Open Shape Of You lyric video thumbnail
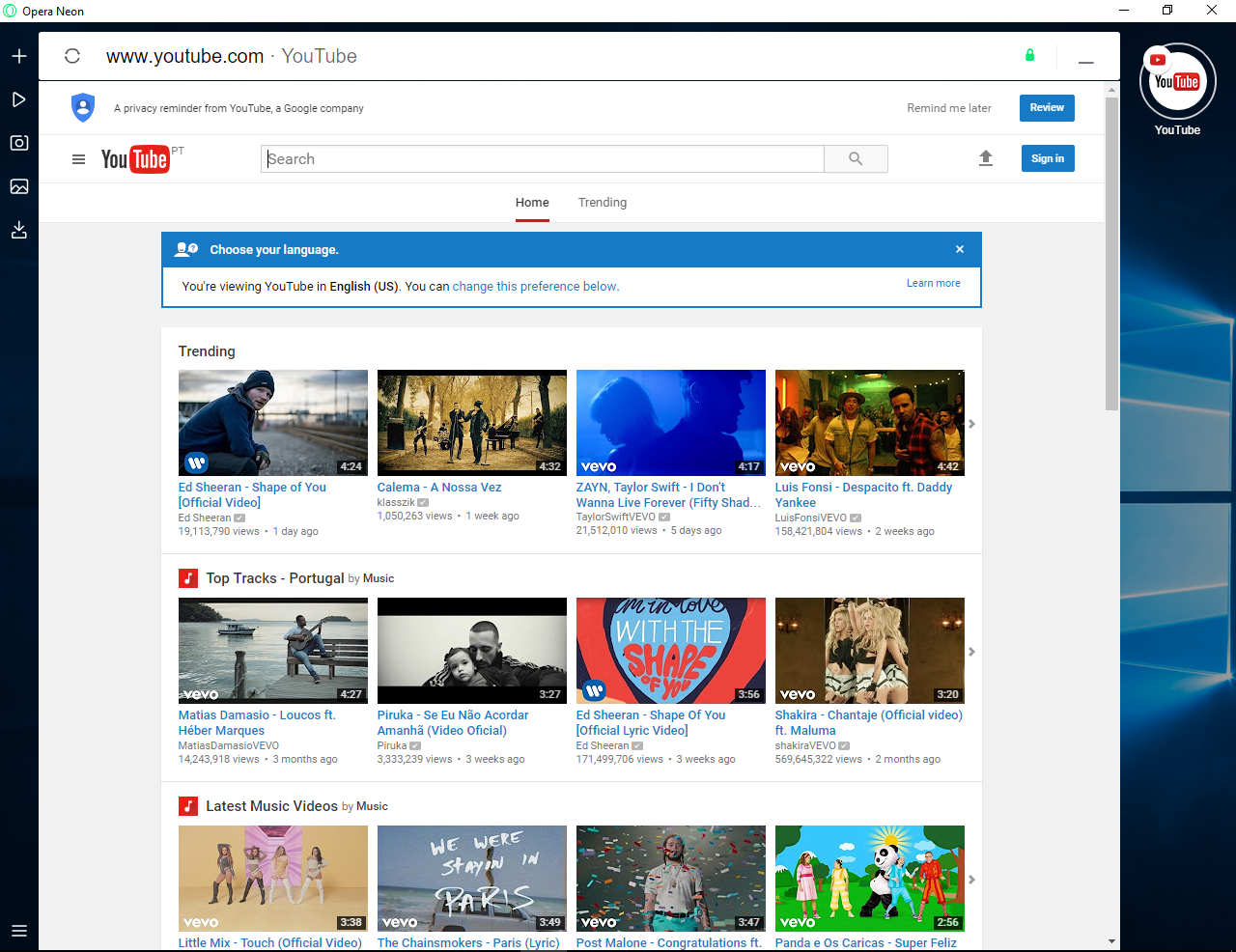 click(x=671, y=651)
